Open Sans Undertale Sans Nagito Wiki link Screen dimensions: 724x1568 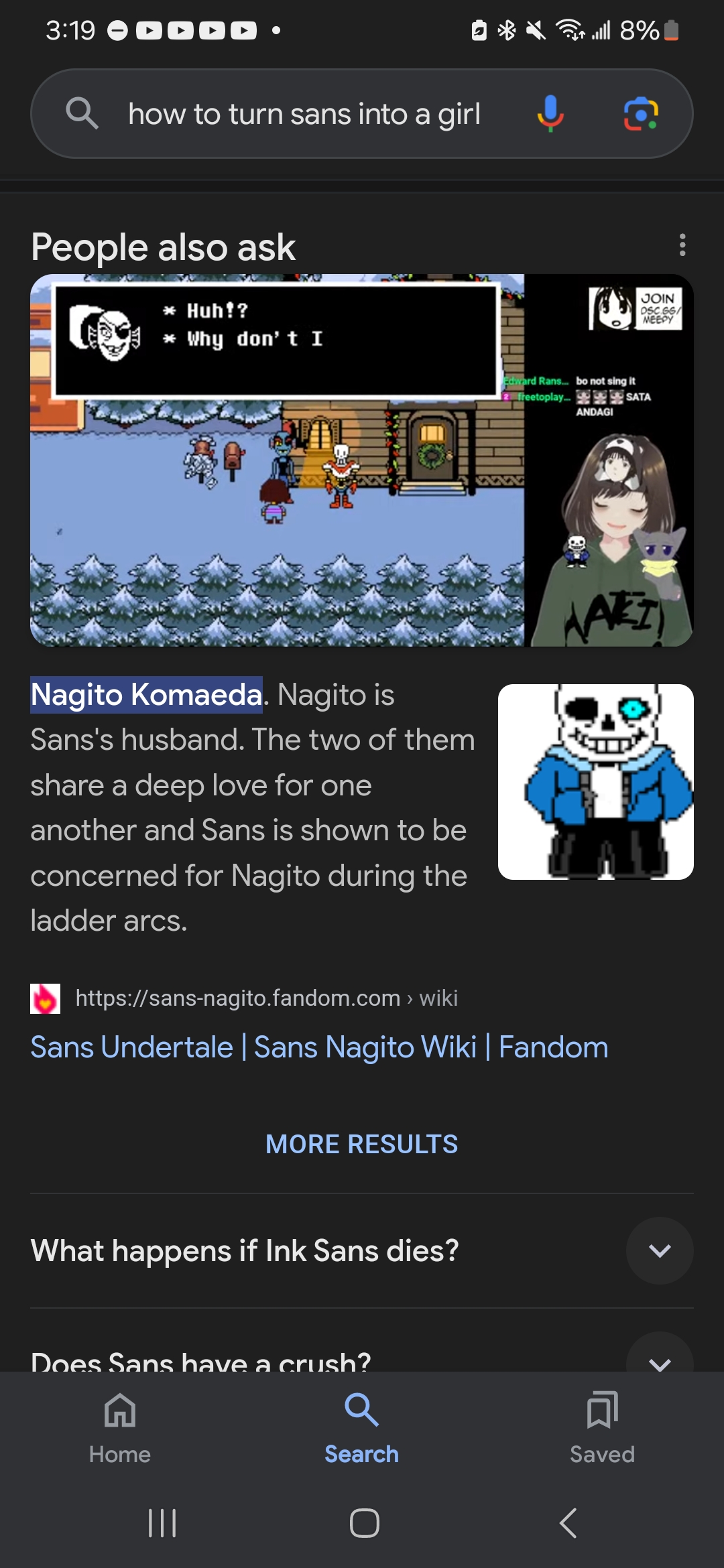(x=320, y=1047)
